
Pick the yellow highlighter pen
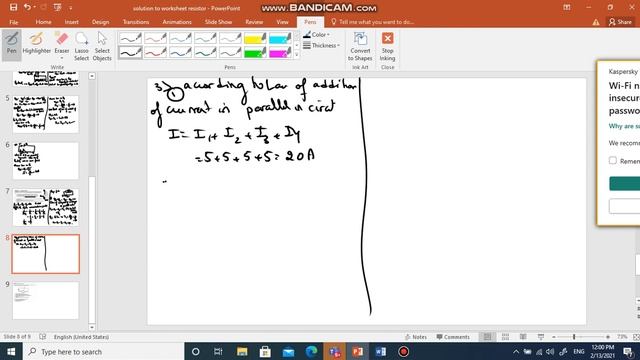pos(255,38)
